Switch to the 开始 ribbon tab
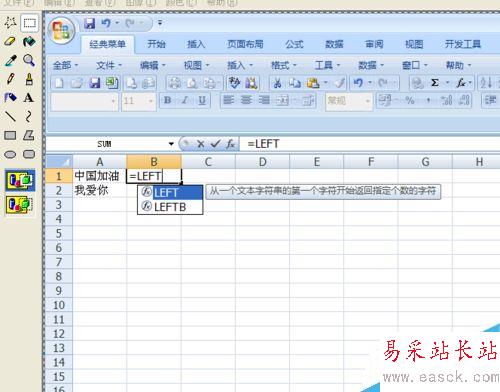Screen dimensions: 500x392 (156, 44)
